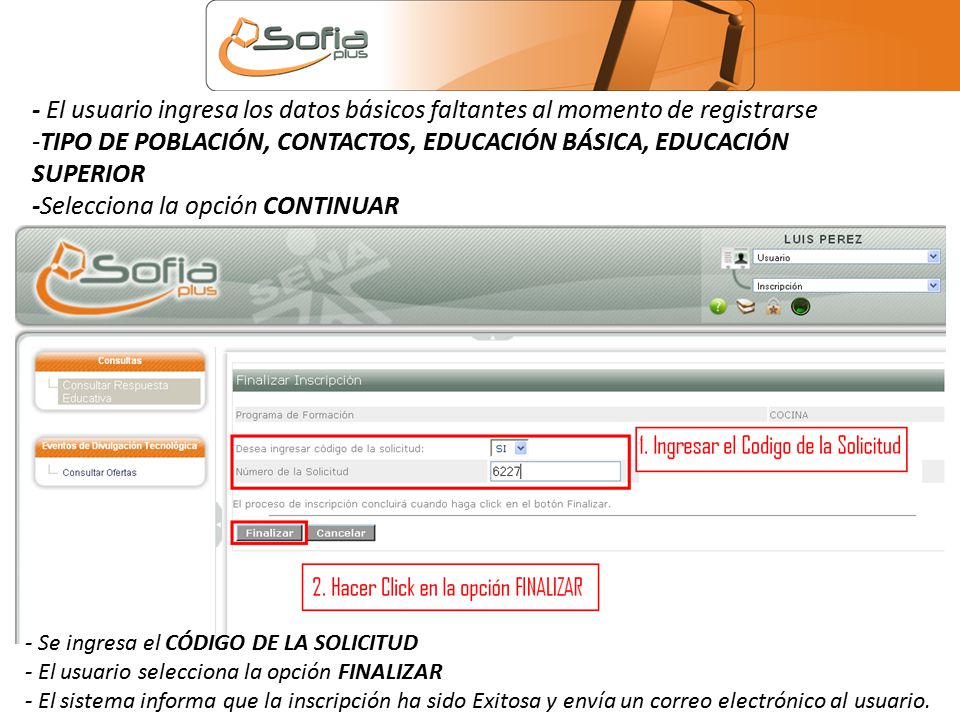Open the SI dropdown for código de solicitud

tap(509, 448)
